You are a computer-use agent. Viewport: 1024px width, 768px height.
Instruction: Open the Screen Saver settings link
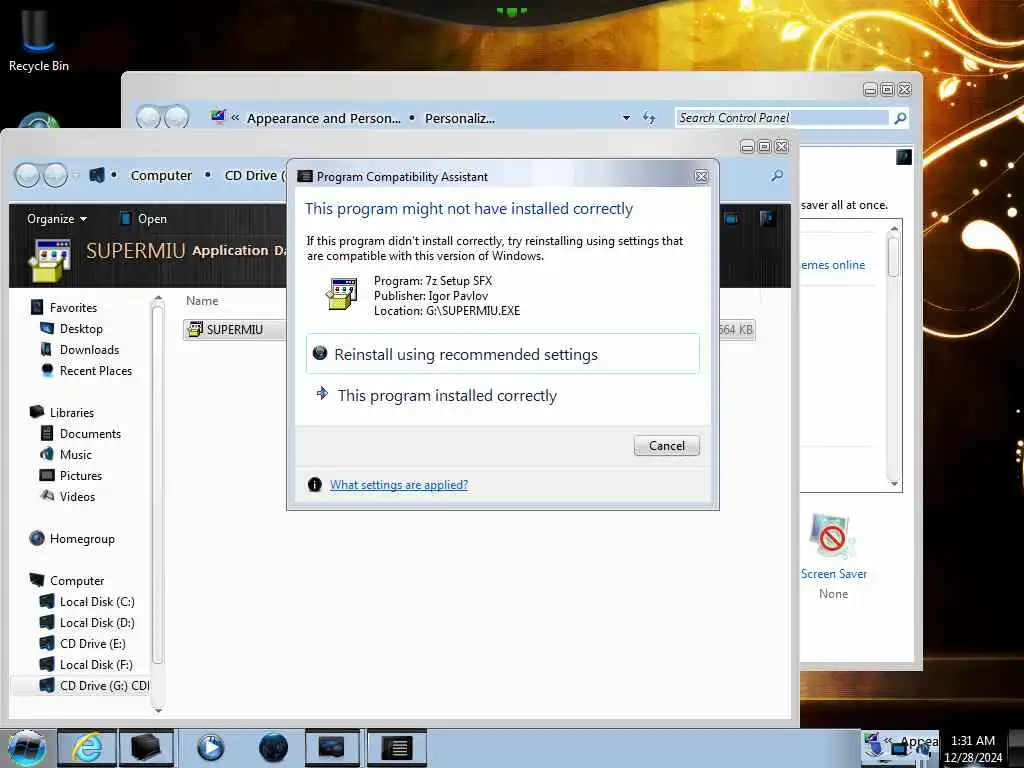pyautogui.click(x=833, y=574)
